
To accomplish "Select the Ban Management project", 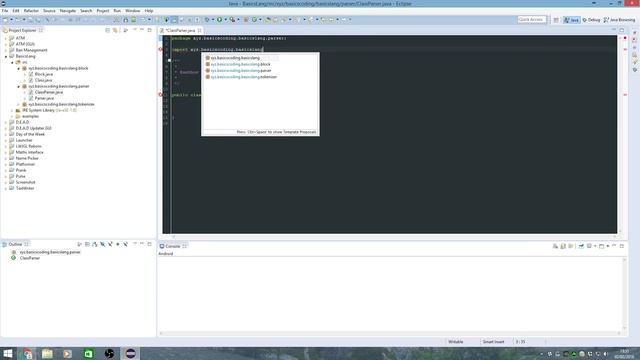I will pos(31,50).
